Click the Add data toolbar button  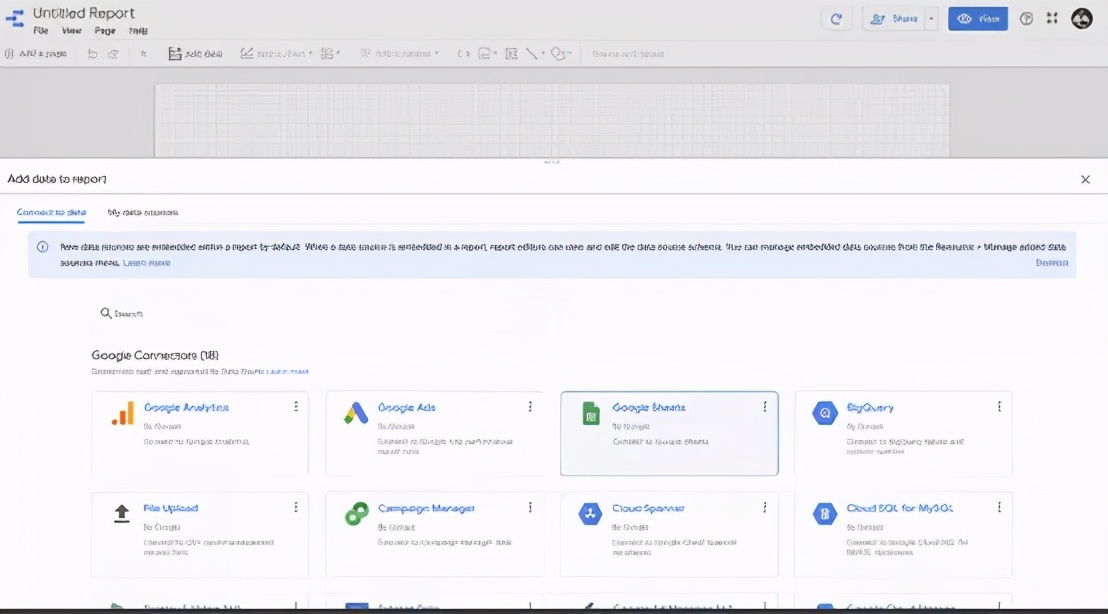tap(195, 54)
